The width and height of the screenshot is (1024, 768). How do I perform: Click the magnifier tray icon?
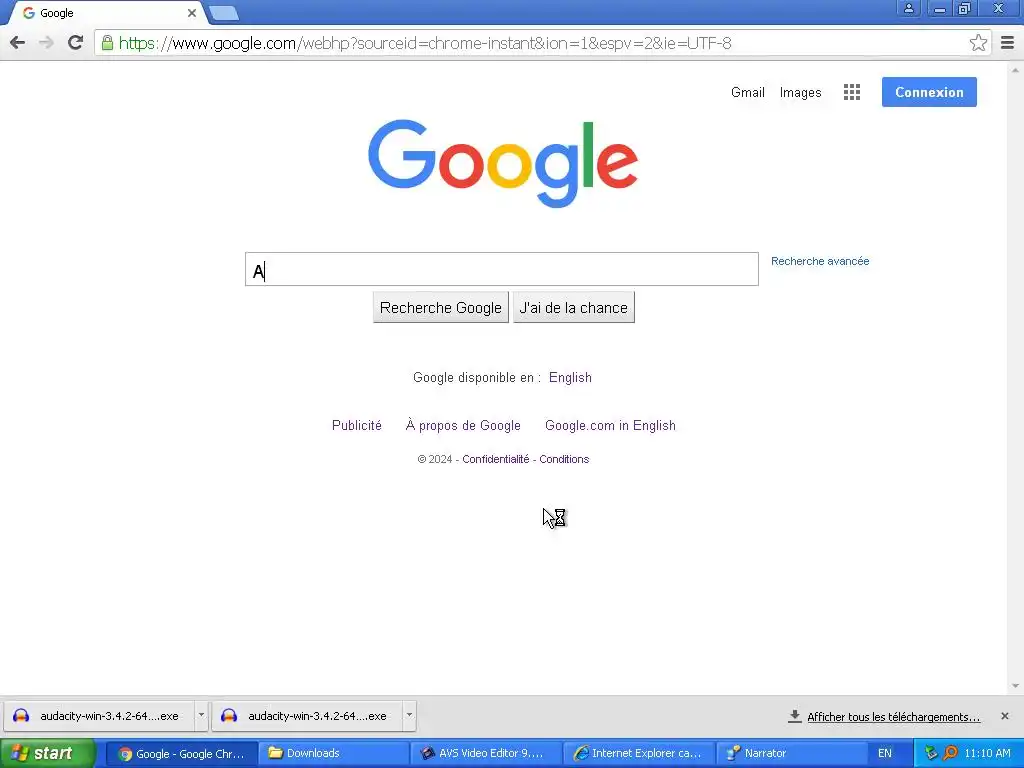[x=951, y=754]
